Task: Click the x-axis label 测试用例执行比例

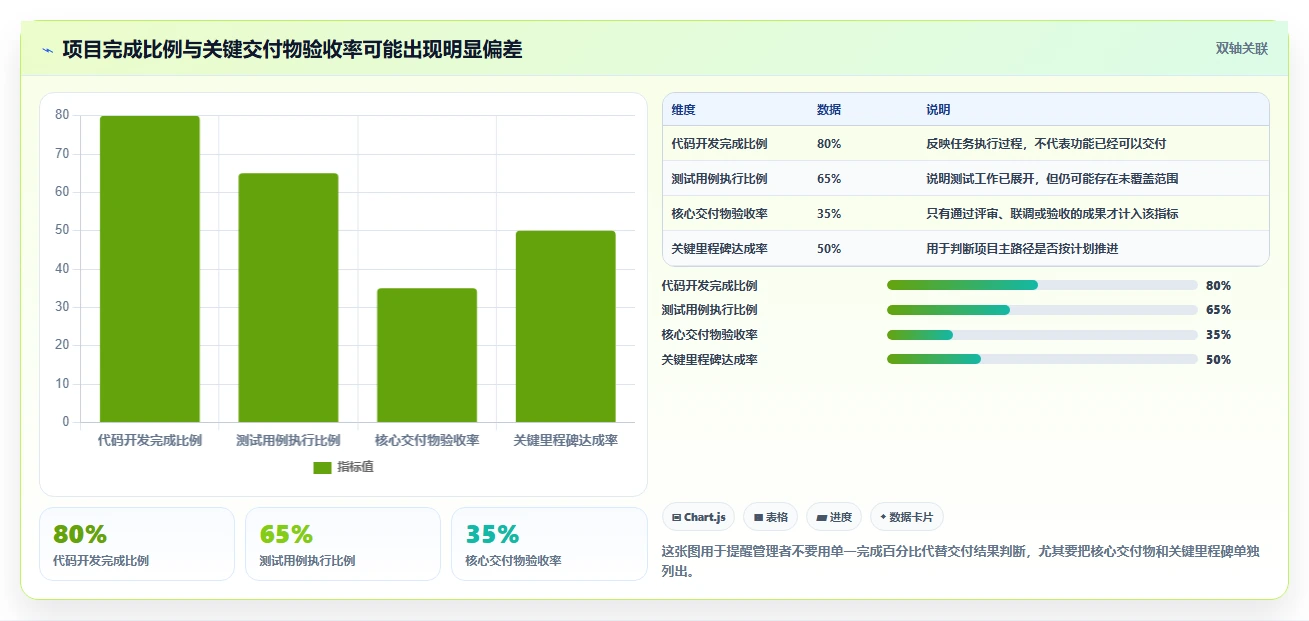Action: click(288, 441)
